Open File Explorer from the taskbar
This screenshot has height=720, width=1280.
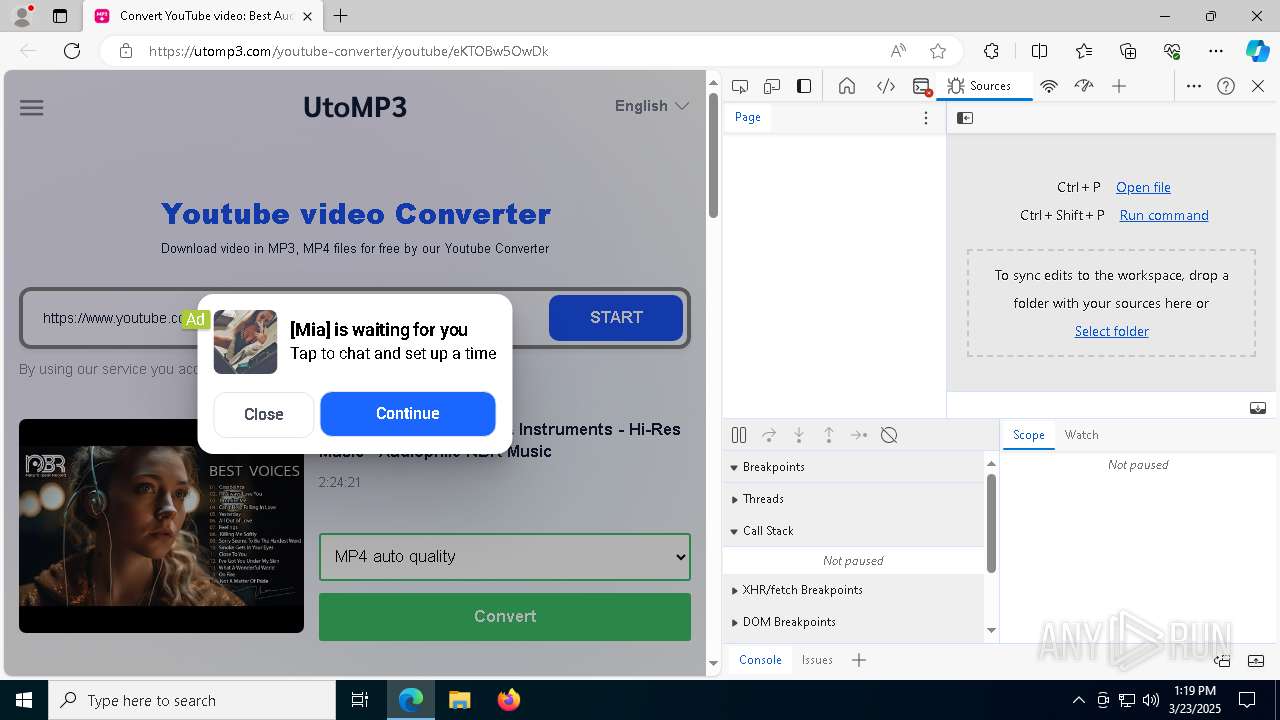pos(460,700)
